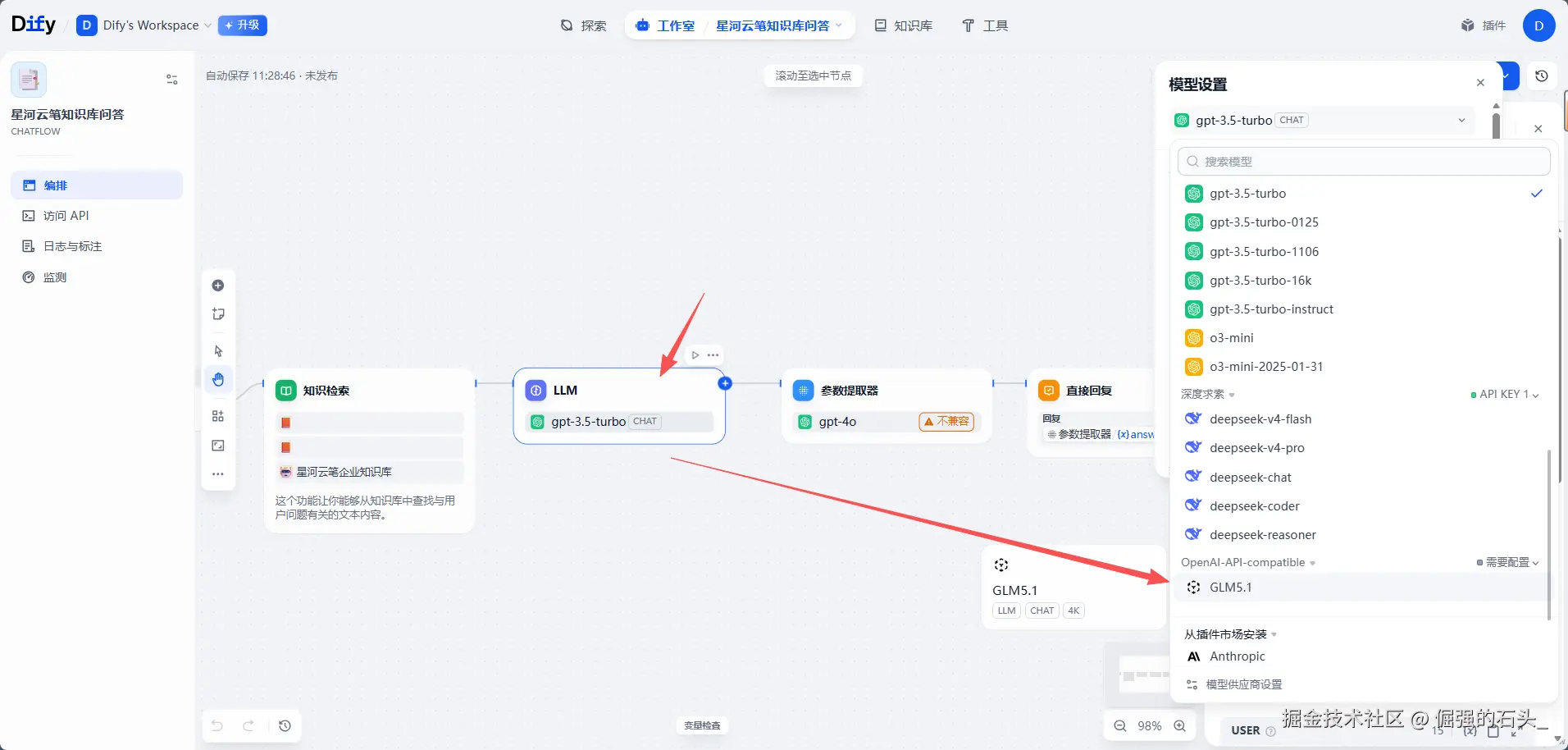Open 日志与标注 in the sidebar
The image size is (1568, 750).
(x=97, y=246)
